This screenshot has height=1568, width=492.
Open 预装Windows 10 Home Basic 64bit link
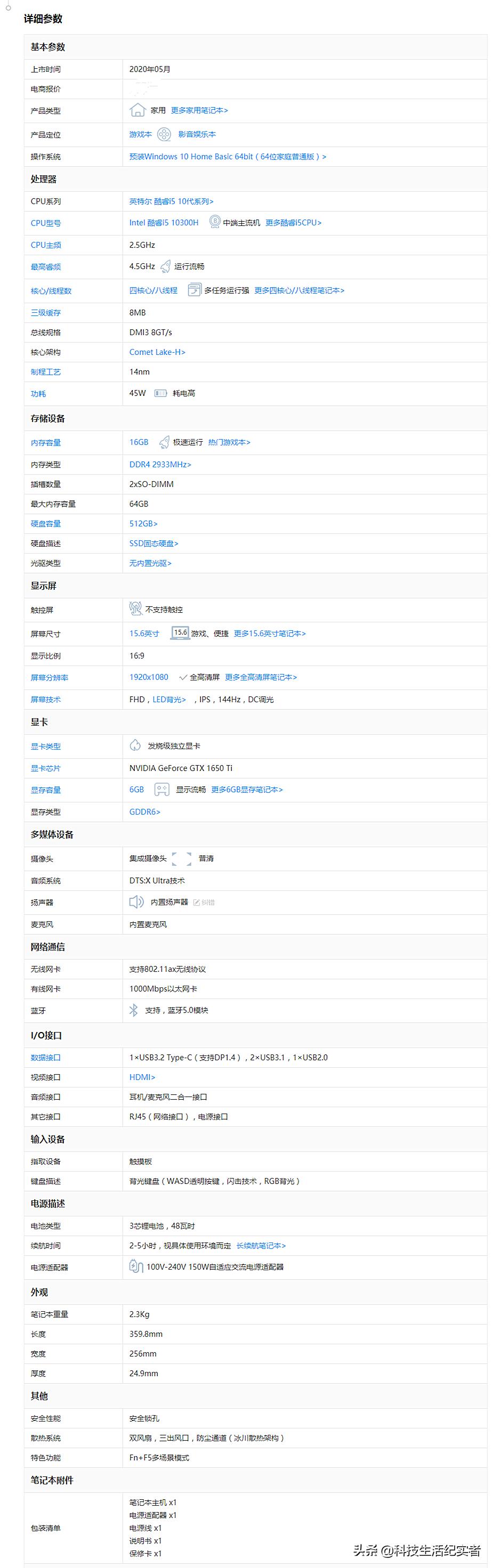(x=228, y=157)
